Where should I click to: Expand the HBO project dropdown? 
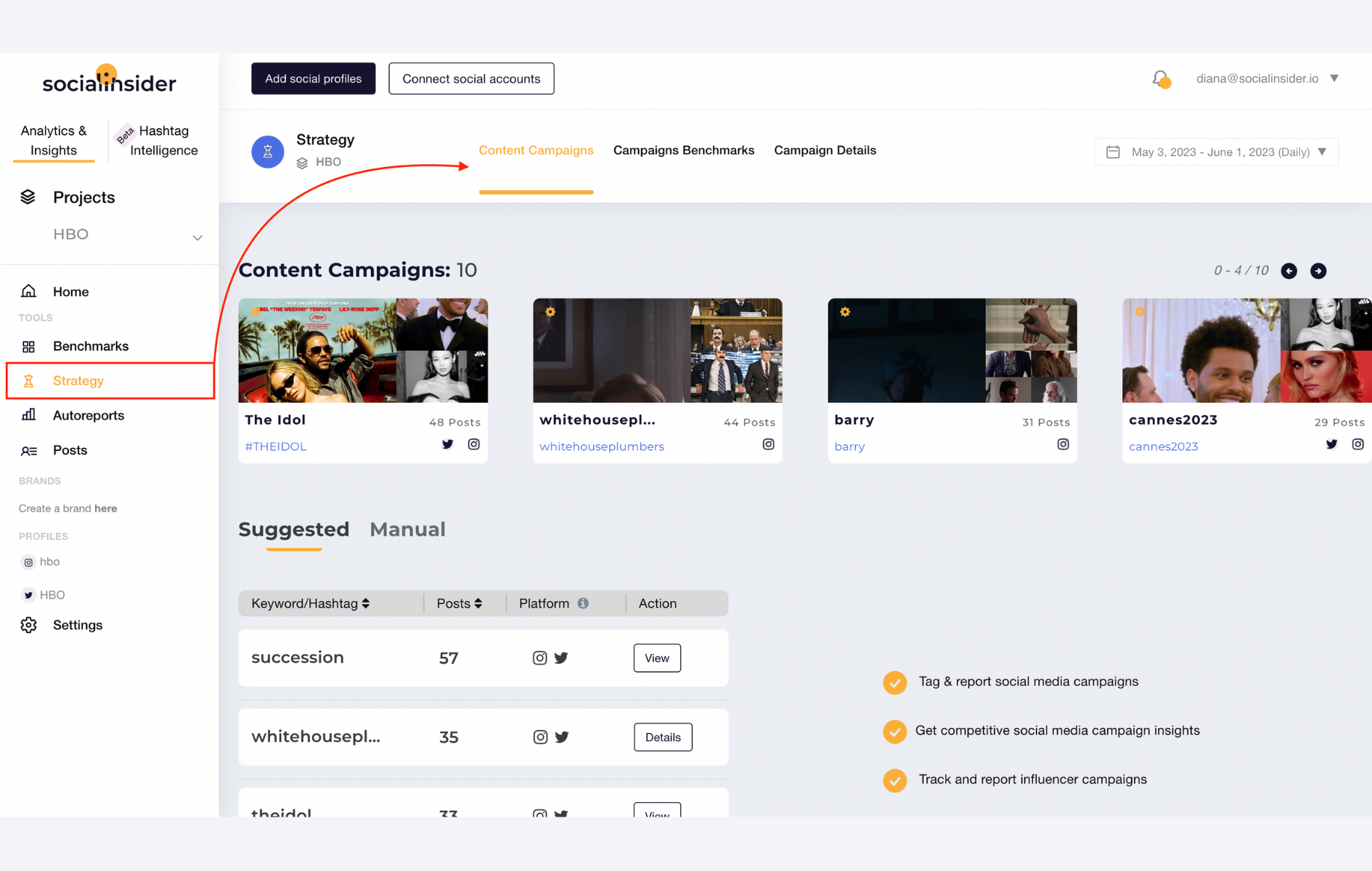click(197, 237)
